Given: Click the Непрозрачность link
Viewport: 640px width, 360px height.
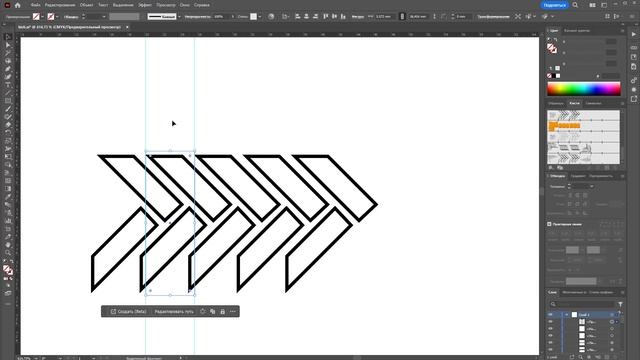Looking at the screenshot, I should [198, 17].
